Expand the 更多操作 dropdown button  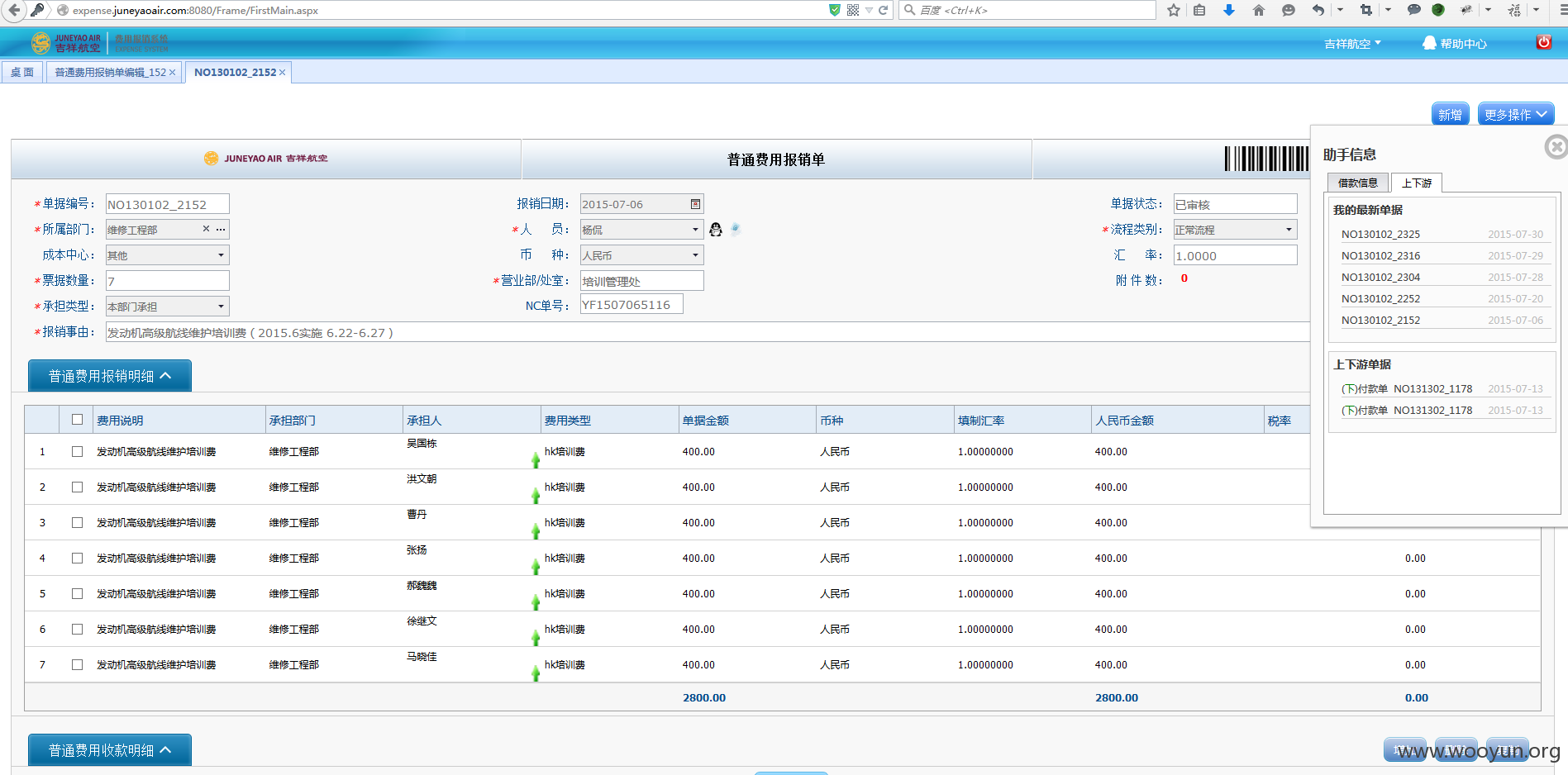tap(1516, 115)
